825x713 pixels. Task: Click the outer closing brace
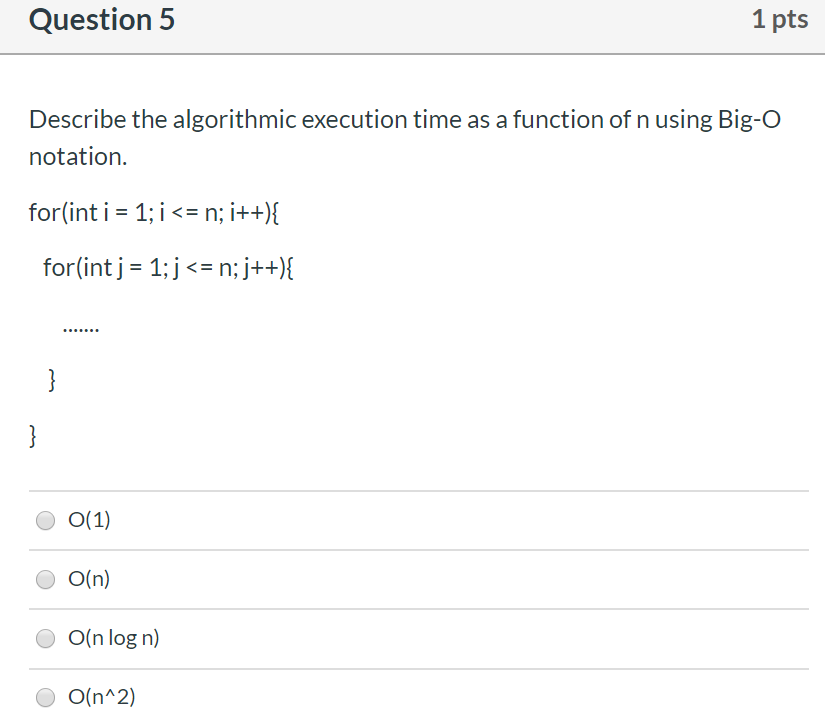32,435
